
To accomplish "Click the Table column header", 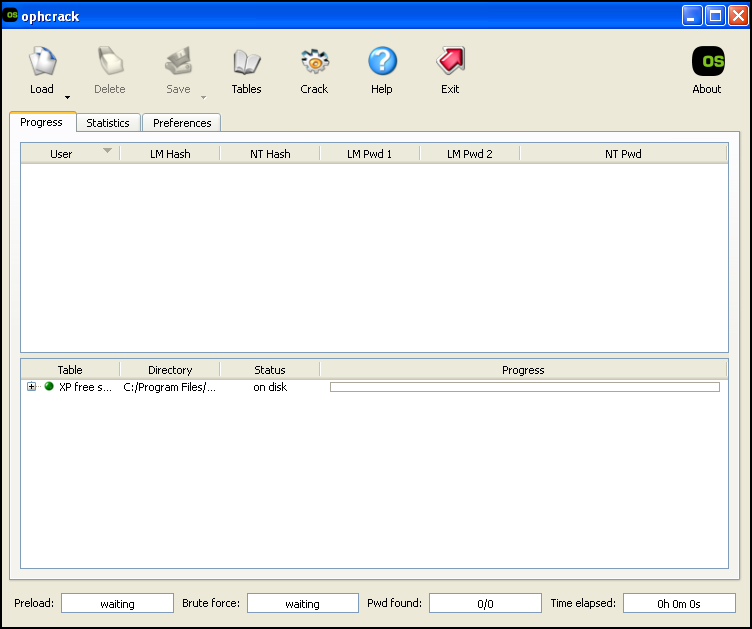I will pyautogui.click(x=70, y=370).
